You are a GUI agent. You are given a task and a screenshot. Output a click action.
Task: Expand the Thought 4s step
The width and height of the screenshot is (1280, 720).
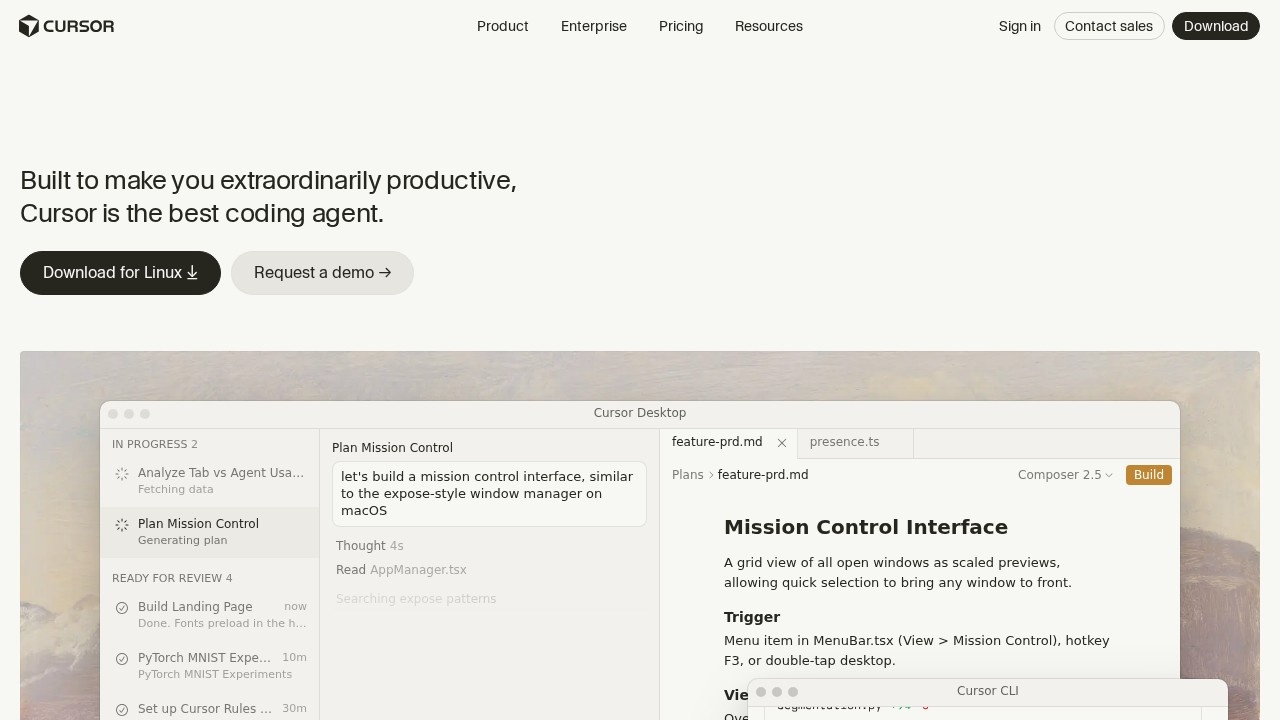370,546
